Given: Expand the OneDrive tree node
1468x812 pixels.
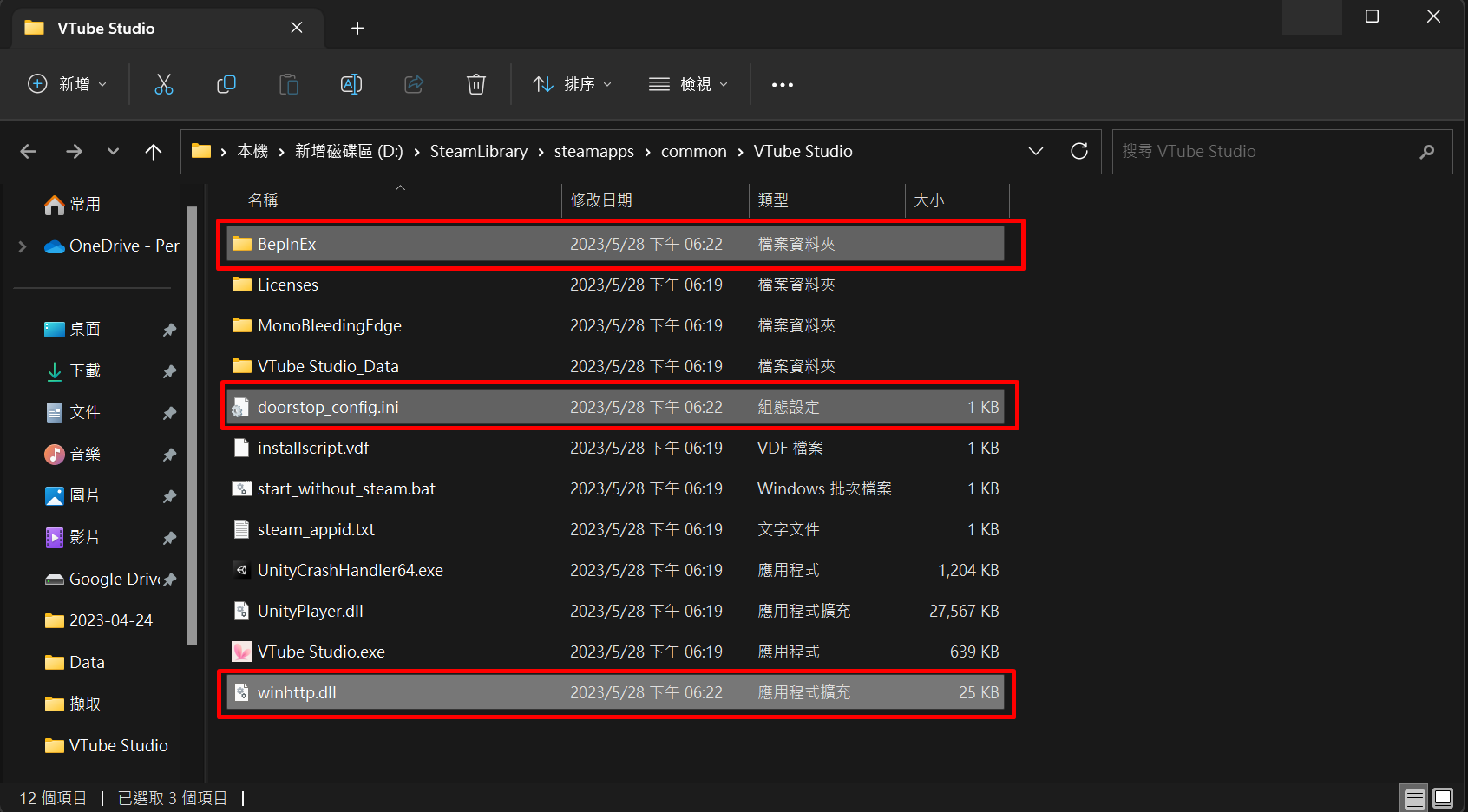Looking at the screenshot, I should (23, 246).
